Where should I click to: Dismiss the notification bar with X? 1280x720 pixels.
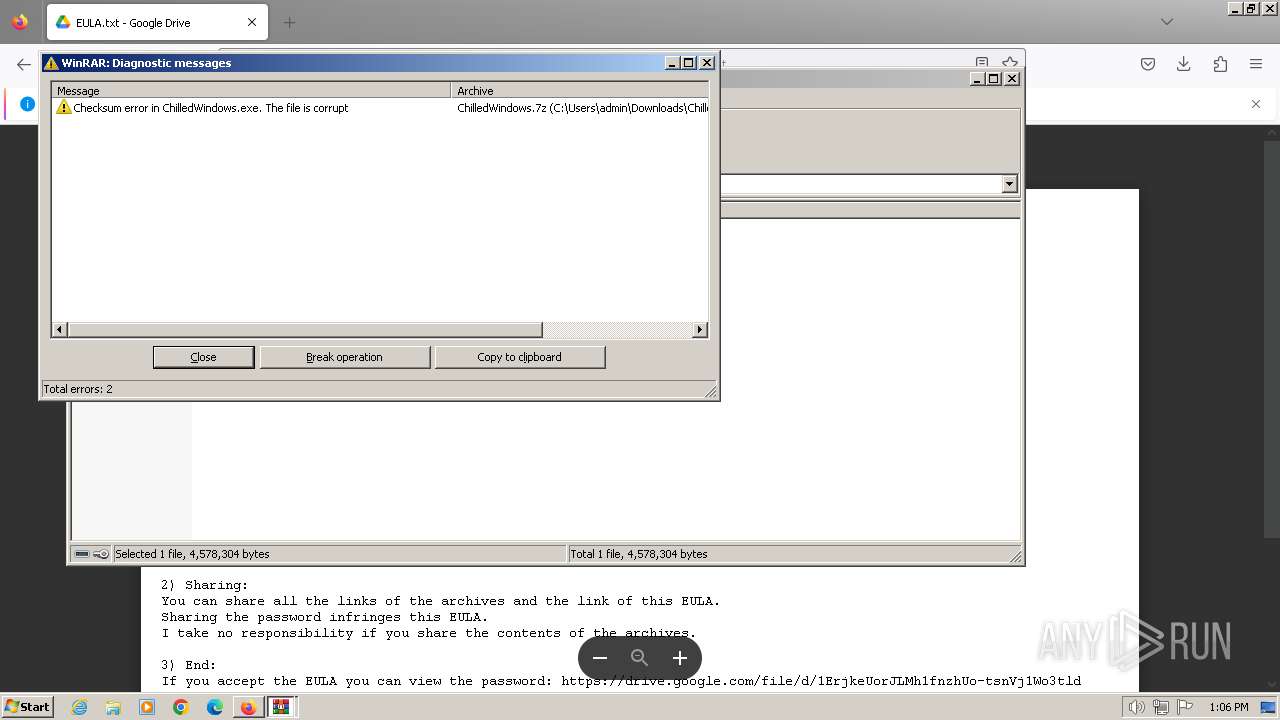(x=1256, y=104)
